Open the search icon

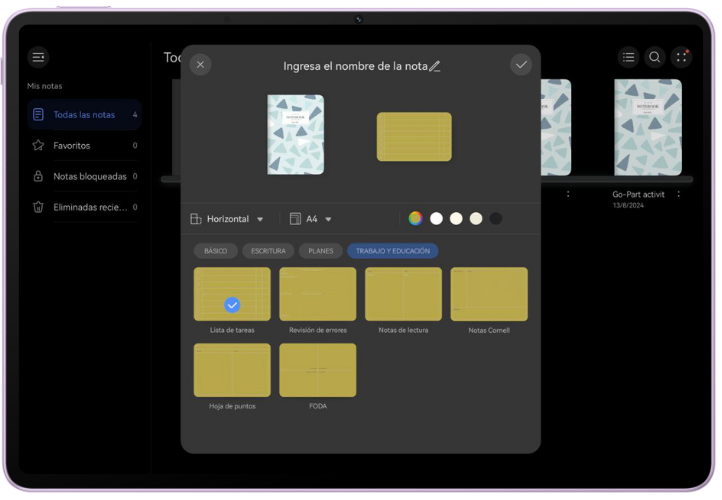(654, 57)
